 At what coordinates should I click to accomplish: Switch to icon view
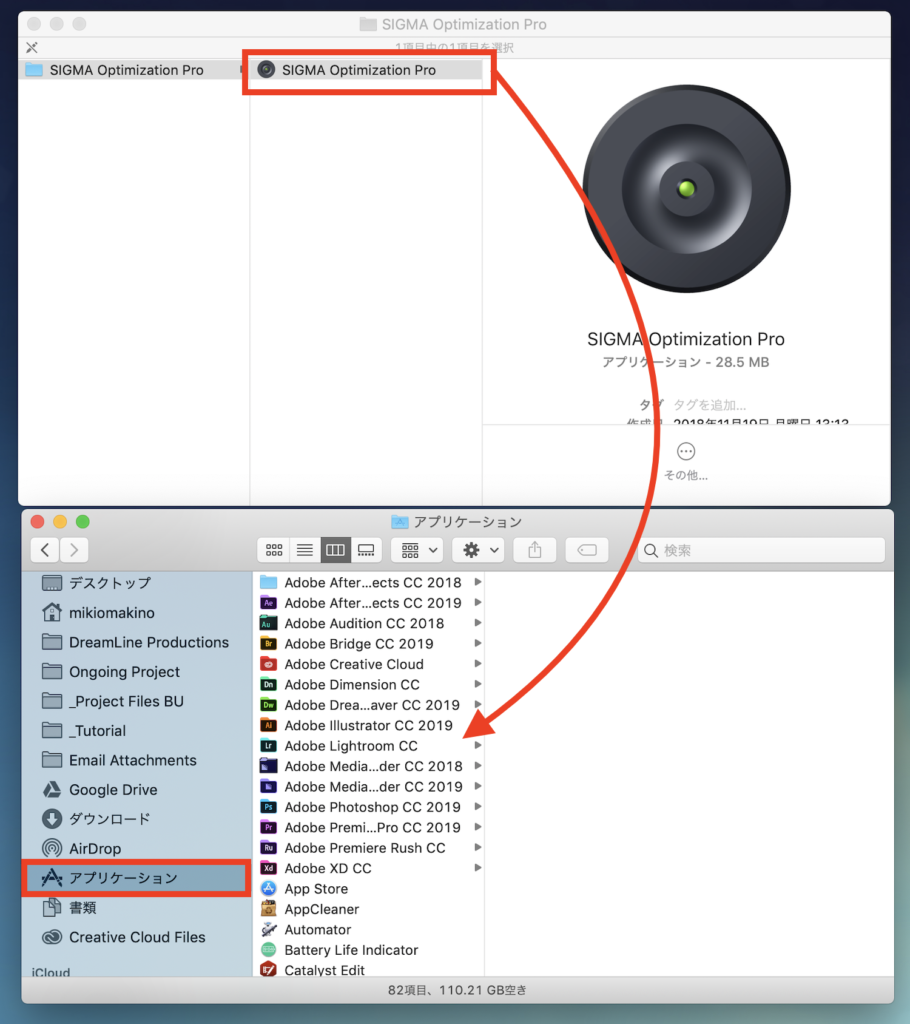pos(274,550)
